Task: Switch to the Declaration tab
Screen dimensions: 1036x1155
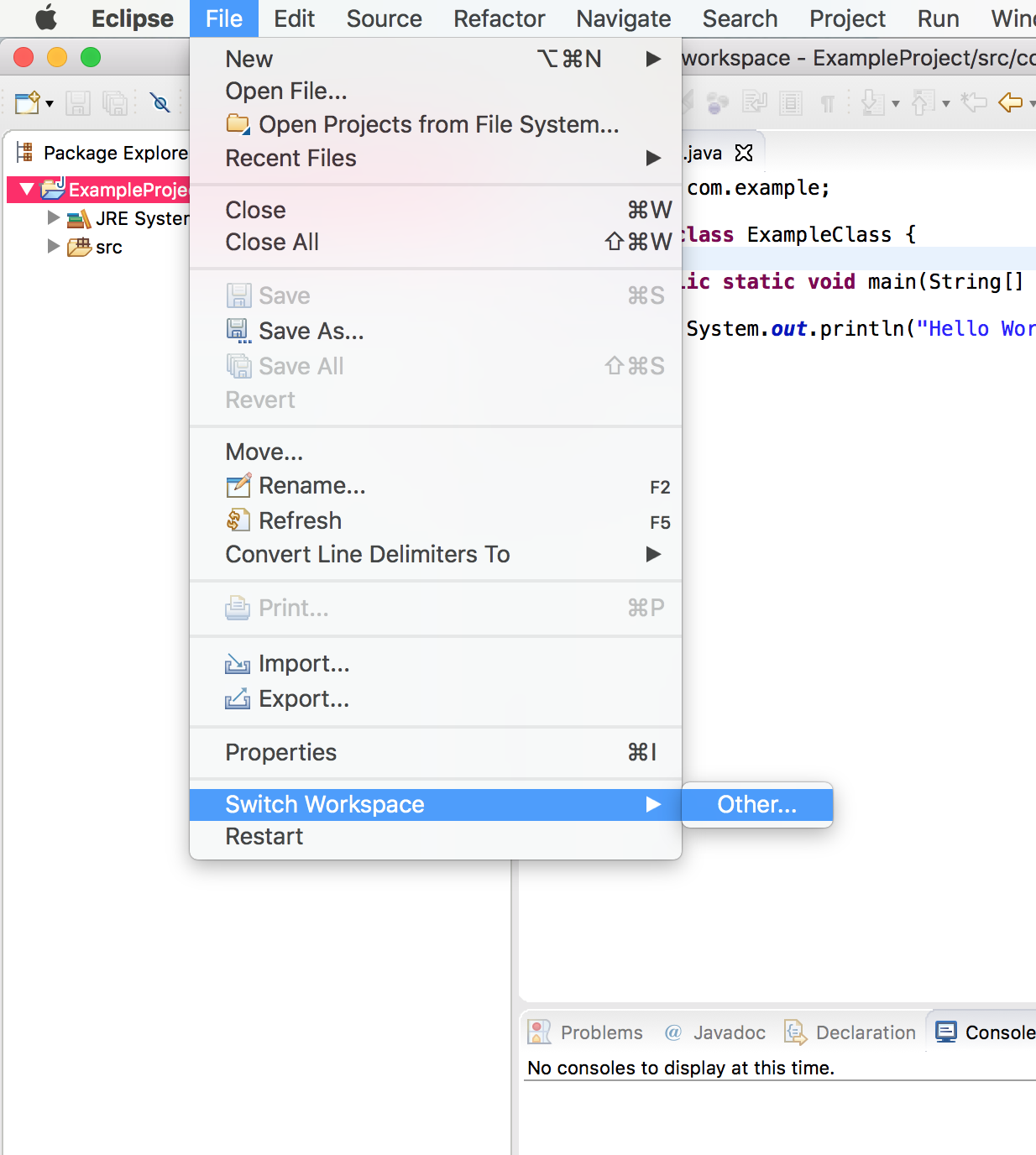Action: [x=850, y=1032]
